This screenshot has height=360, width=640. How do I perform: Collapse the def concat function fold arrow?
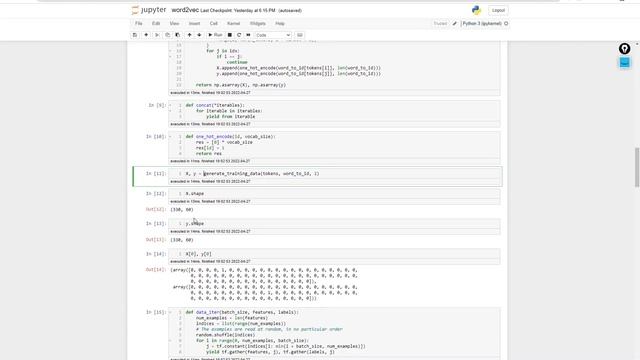[x=170, y=105]
